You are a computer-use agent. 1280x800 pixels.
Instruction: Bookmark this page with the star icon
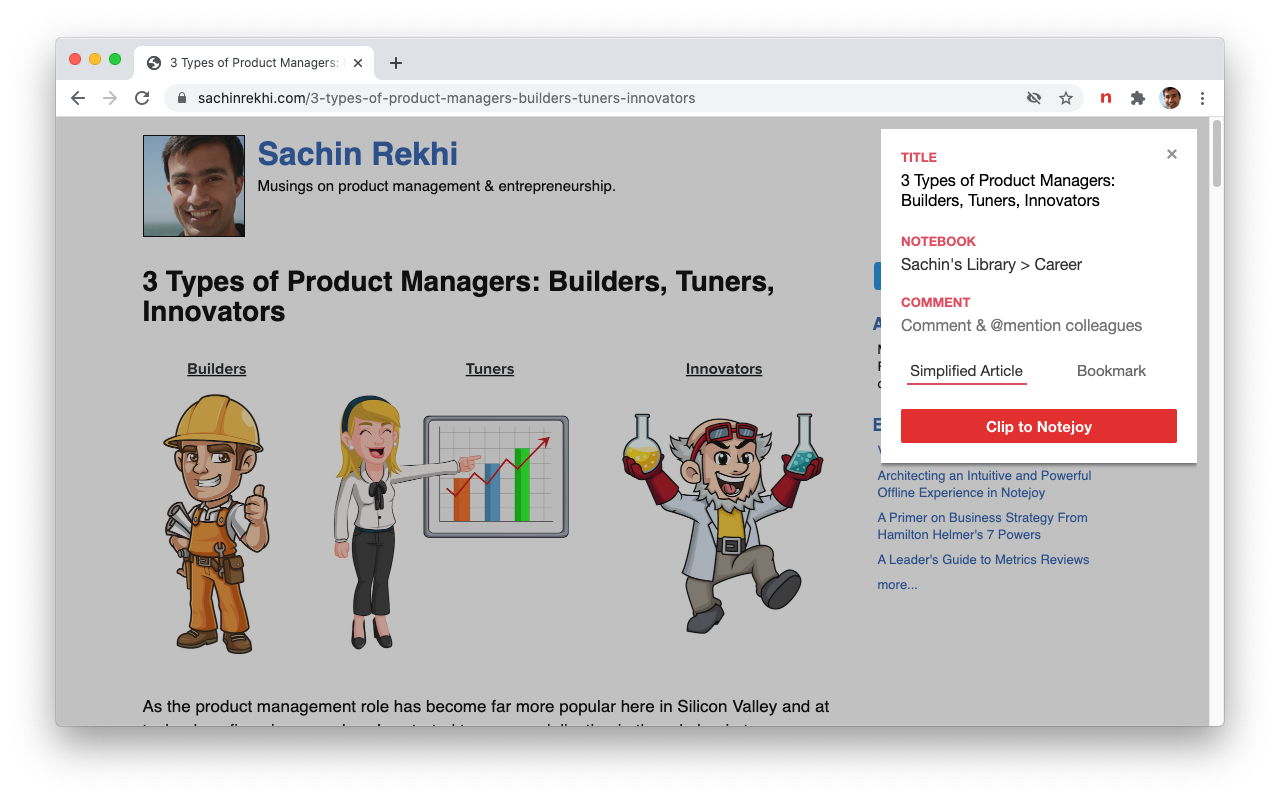pos(1066,98)
